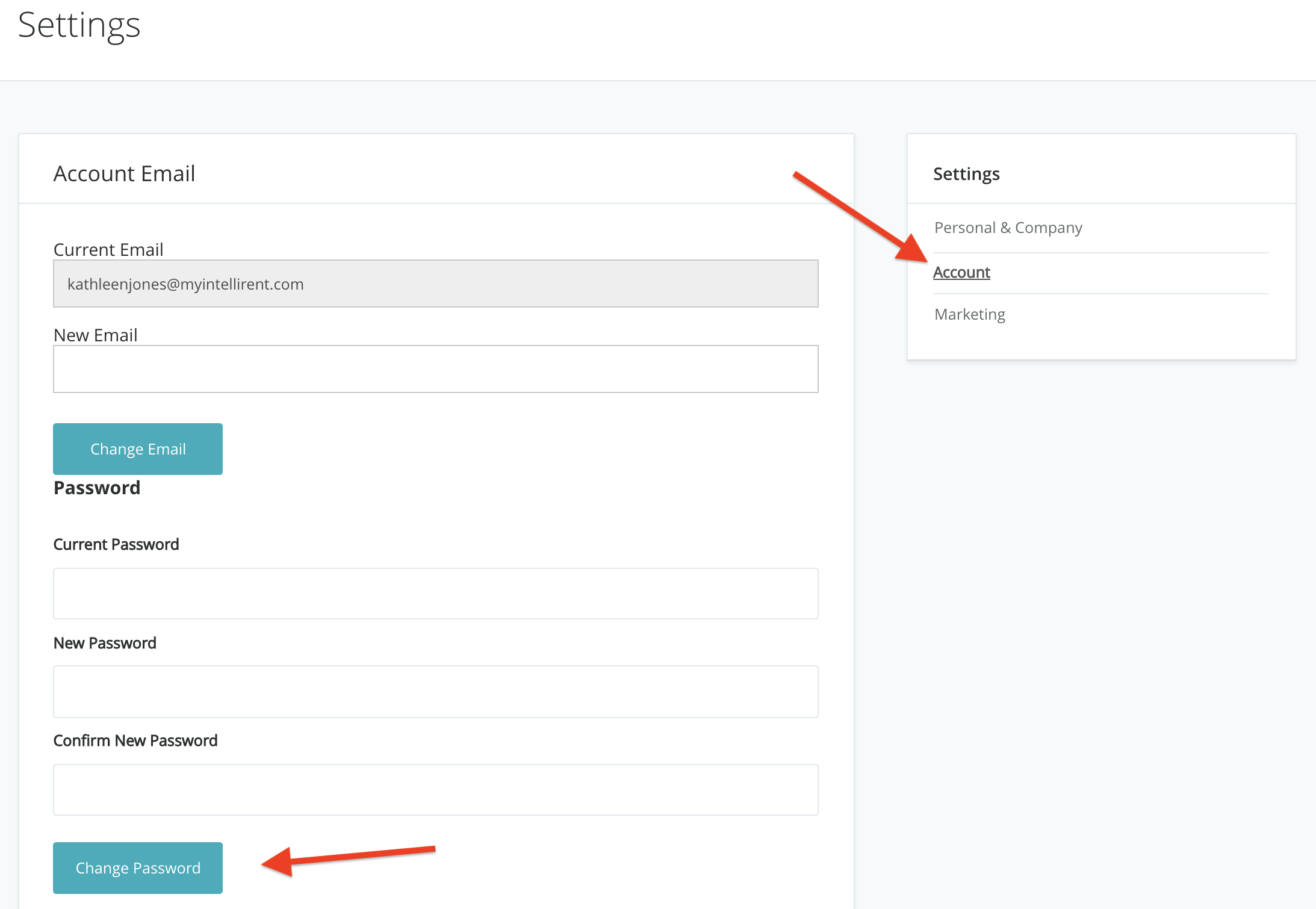The height and width of the screenshot is (909, 1316).
Task: Click the Account Email section heading
Action: [x=124, y=173]
